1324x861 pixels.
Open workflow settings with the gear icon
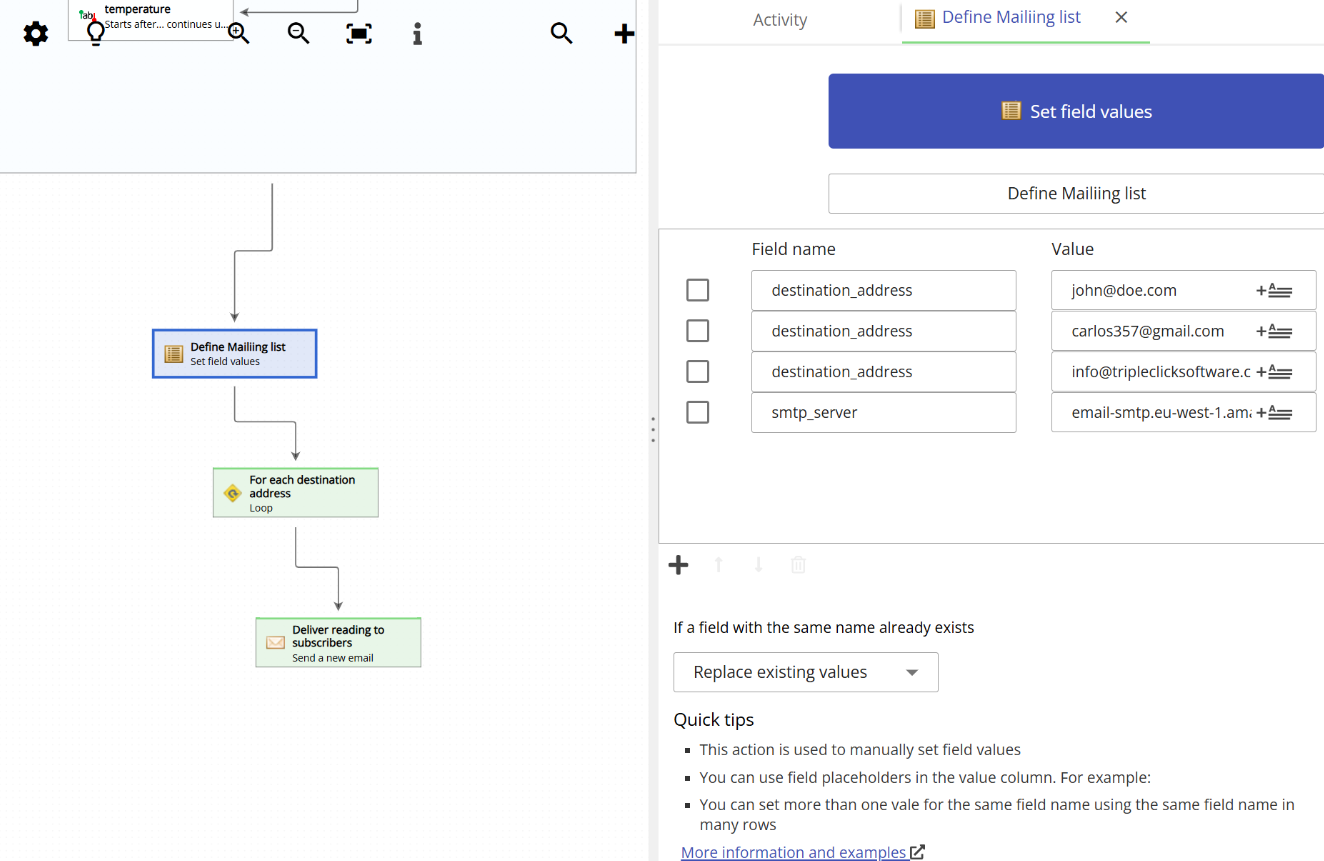click(x=35, y=33)
